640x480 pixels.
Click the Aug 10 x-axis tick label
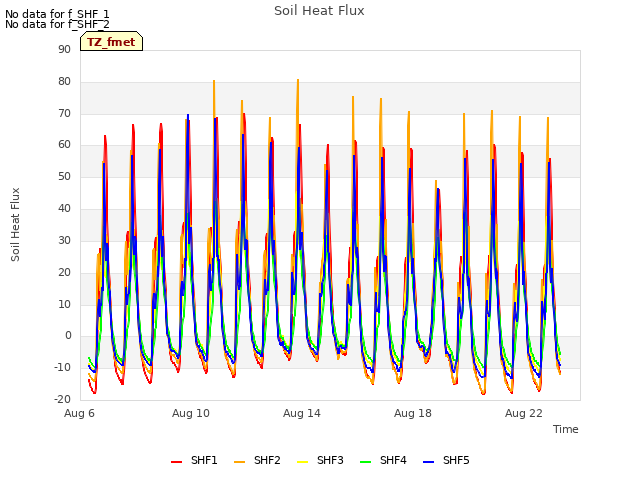pos(191,413)
